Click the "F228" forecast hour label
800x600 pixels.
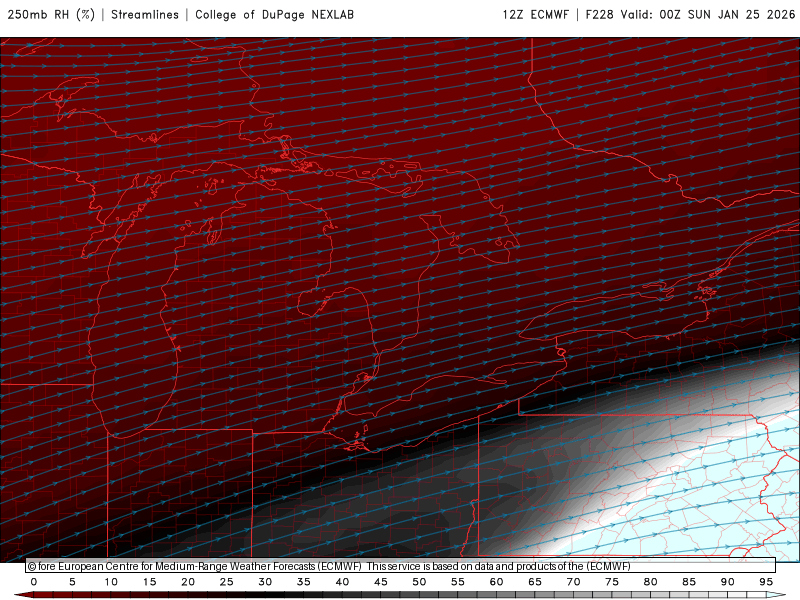point(599,15)
